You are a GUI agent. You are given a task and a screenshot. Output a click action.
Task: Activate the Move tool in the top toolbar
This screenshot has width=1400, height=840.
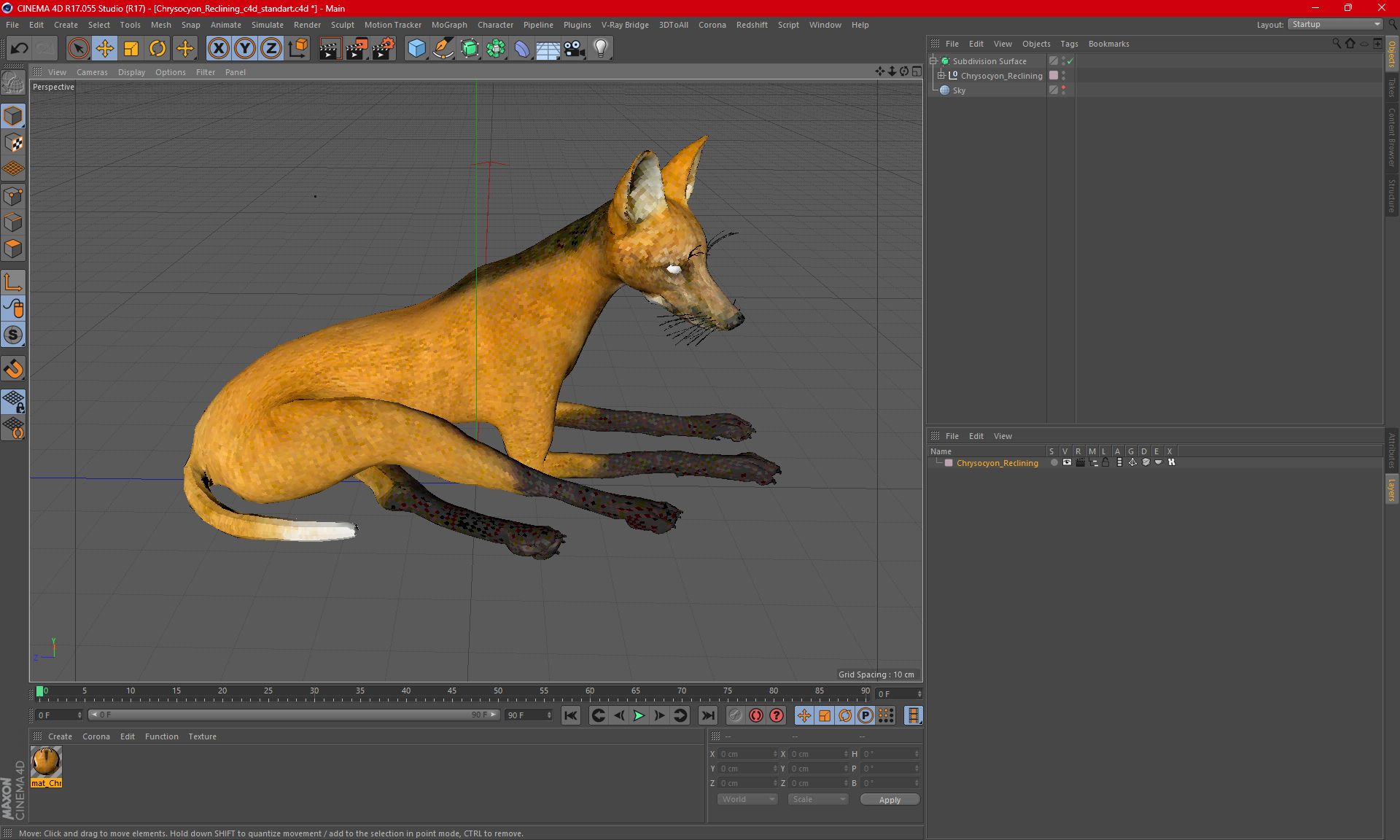(x=105, y=49)
